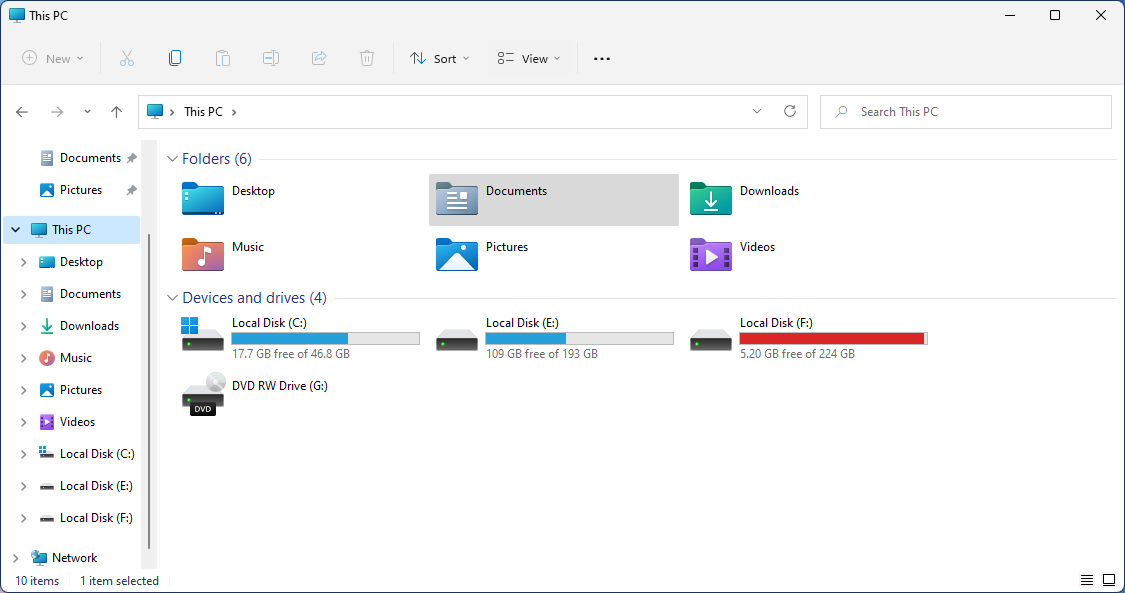The image size is (1125, 593).
Task: Click the Delete trash can icon
Action: click(367, 59)
